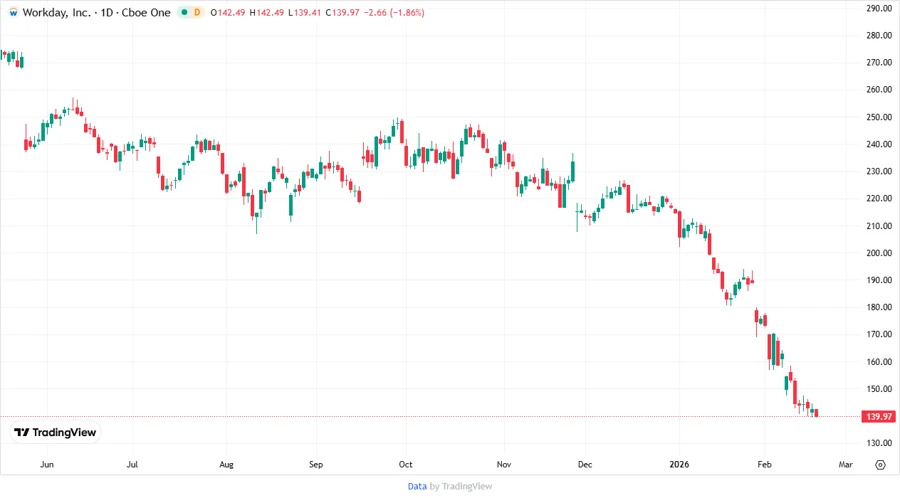
Task: Click the −2.66 (−1.86%) change value
Action: [x=394, y=13]
